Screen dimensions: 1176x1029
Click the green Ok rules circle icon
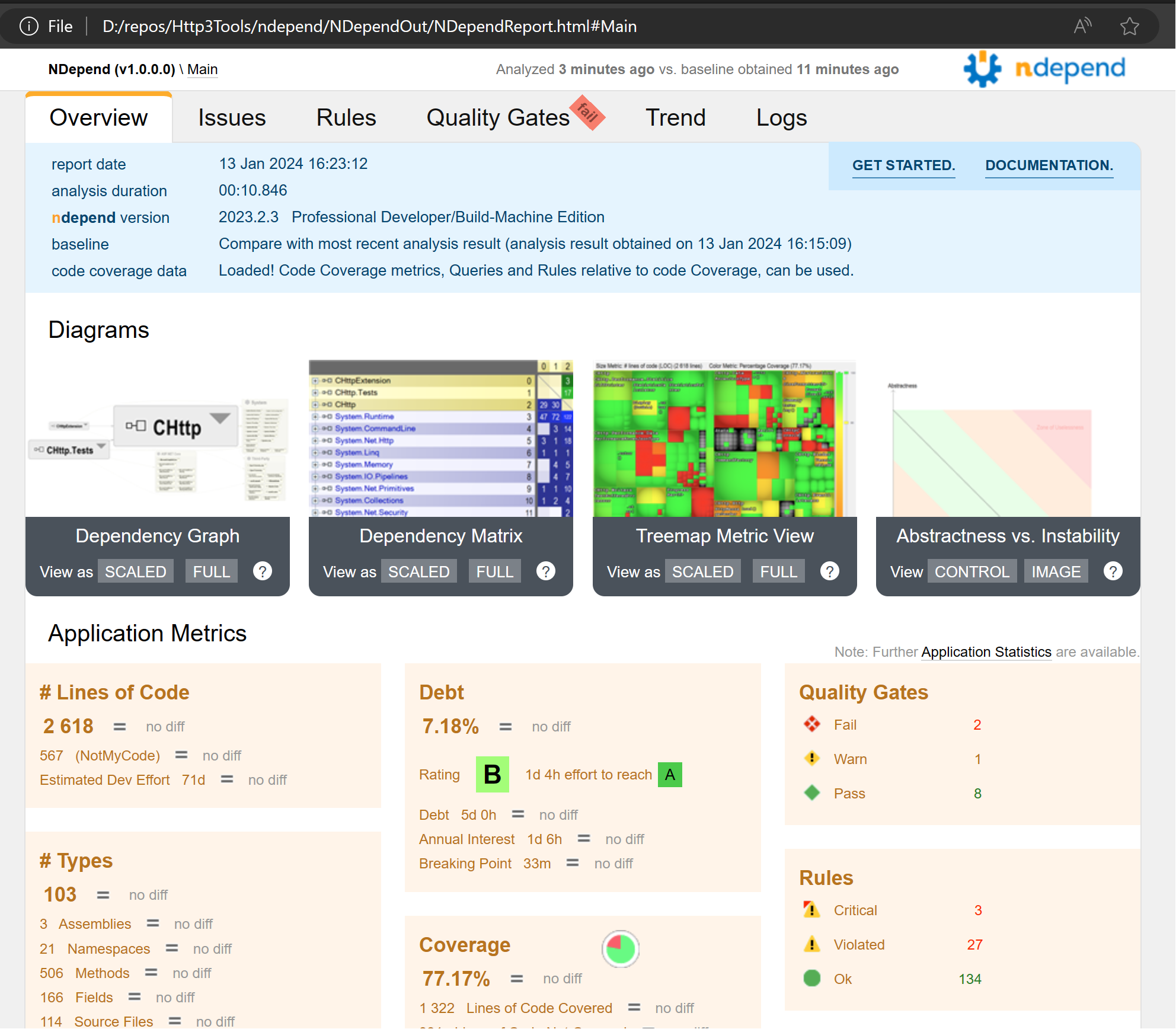811,979
